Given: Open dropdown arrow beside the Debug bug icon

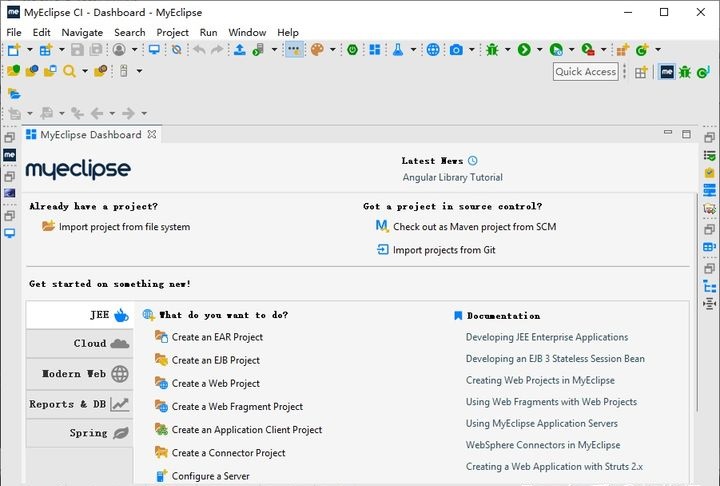Looking at the screenshot, I should pos(508,50).
